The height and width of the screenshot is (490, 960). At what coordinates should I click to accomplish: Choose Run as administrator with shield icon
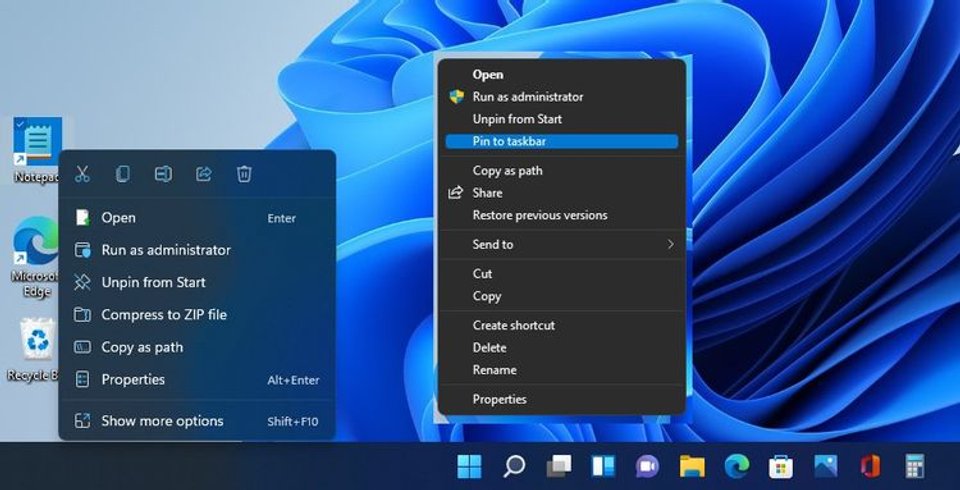562,97
